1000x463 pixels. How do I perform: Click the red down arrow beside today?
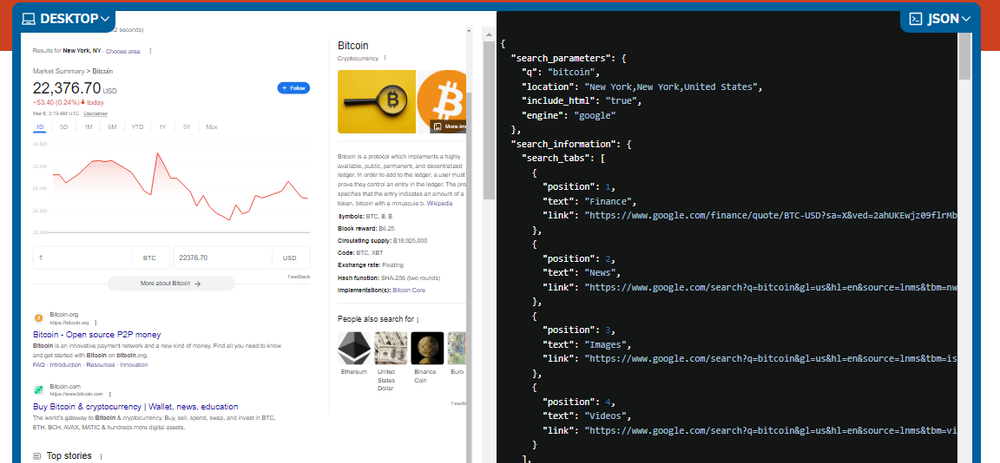coord(83,102)
